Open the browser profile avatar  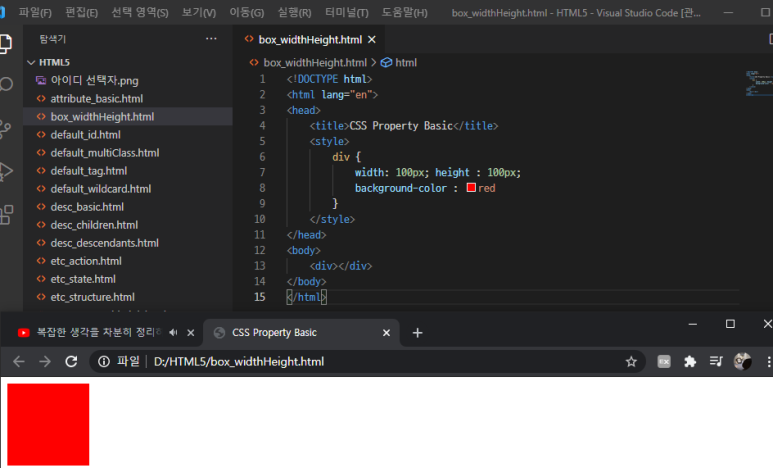[742, 361]
